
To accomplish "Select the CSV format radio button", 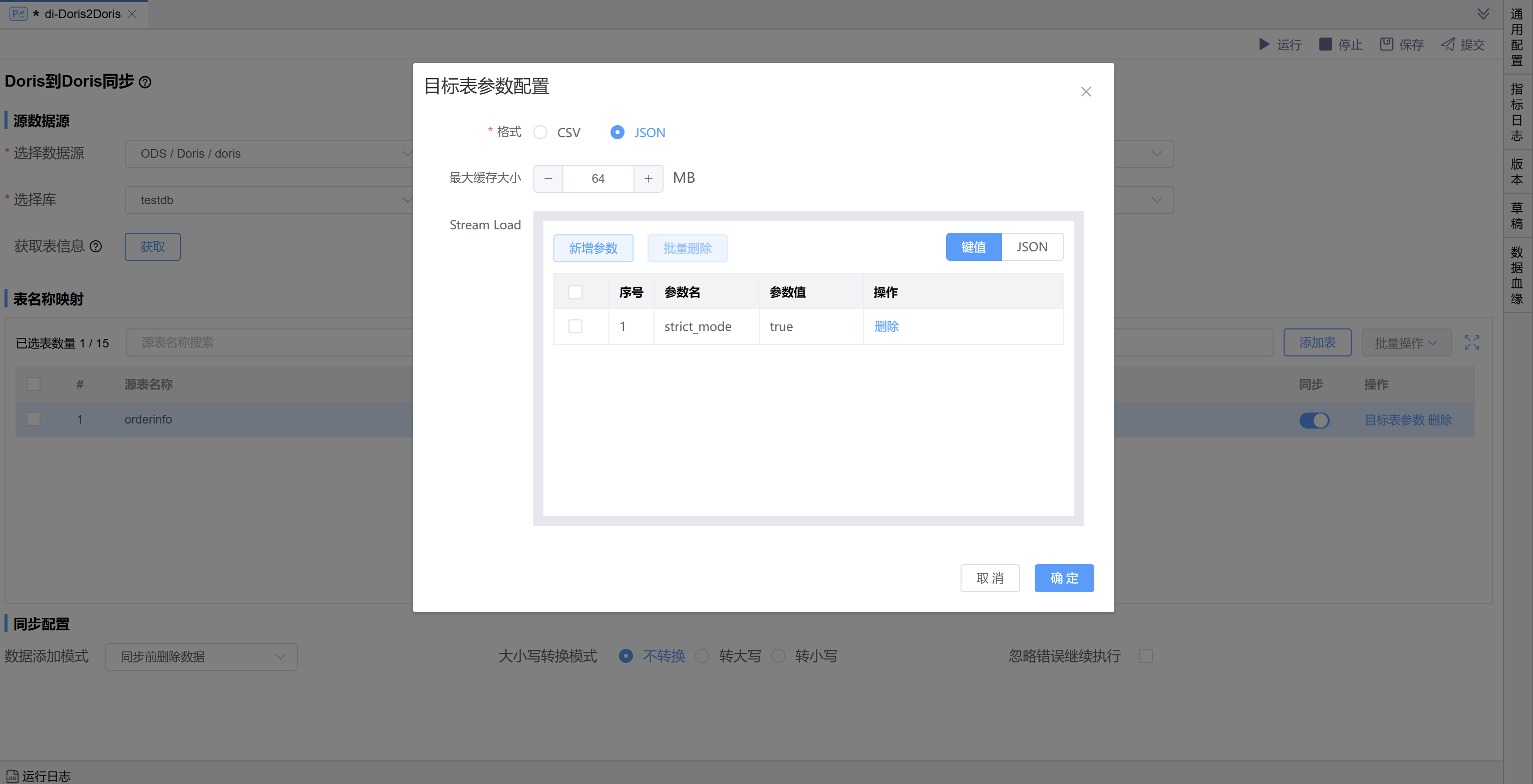I will (x=540, y=132).
